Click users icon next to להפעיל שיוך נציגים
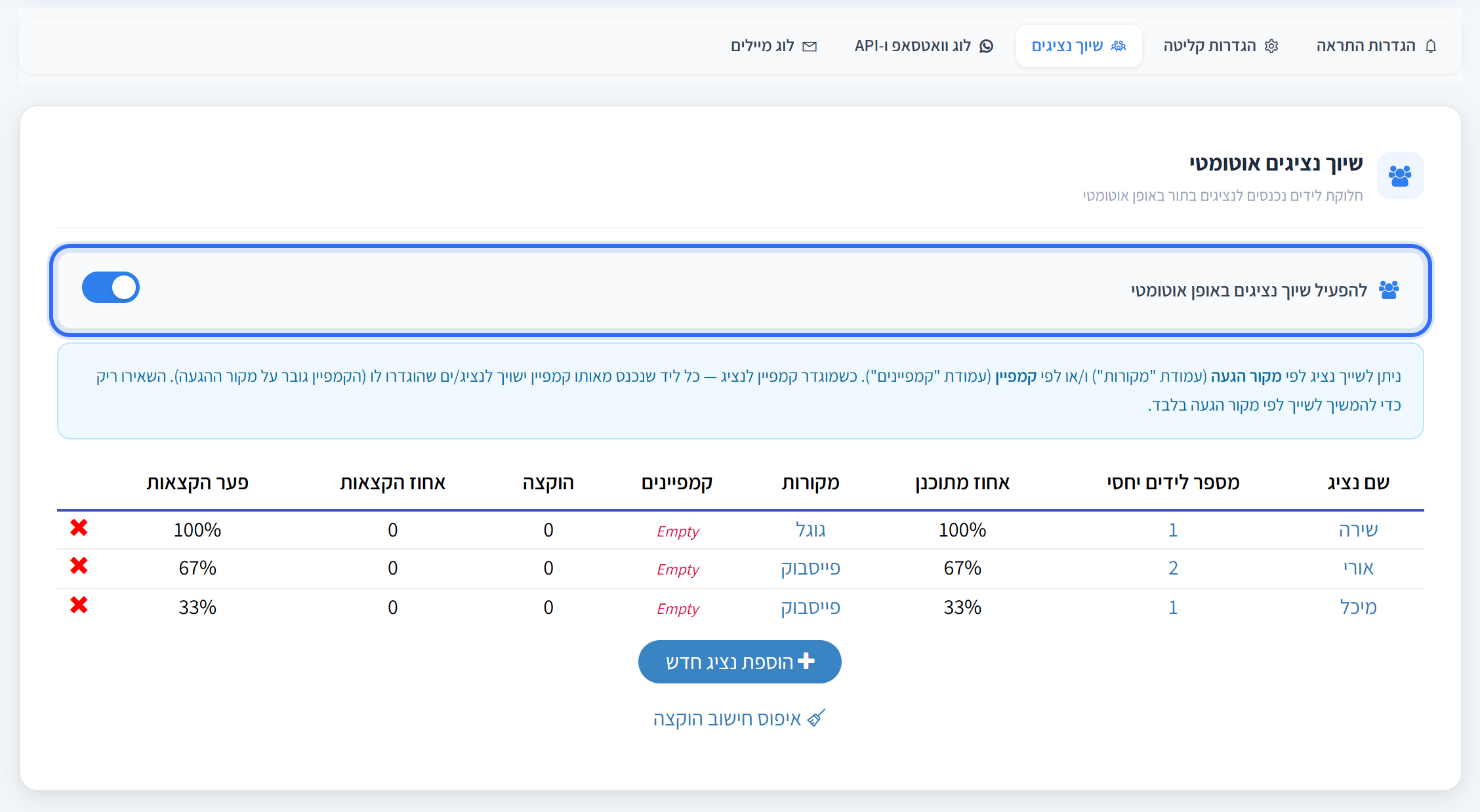Screen dimensions: 1480x812 [1389, 290]
